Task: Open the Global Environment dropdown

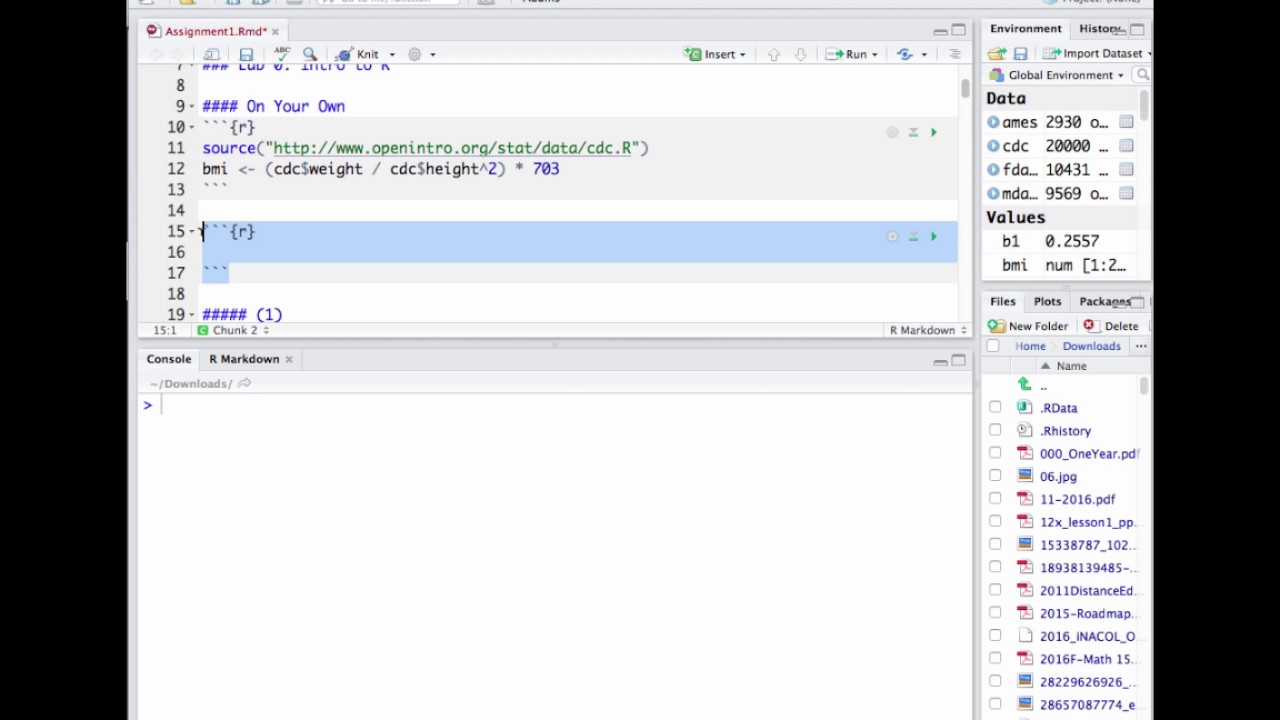Action: click(x=1057, y=75)
